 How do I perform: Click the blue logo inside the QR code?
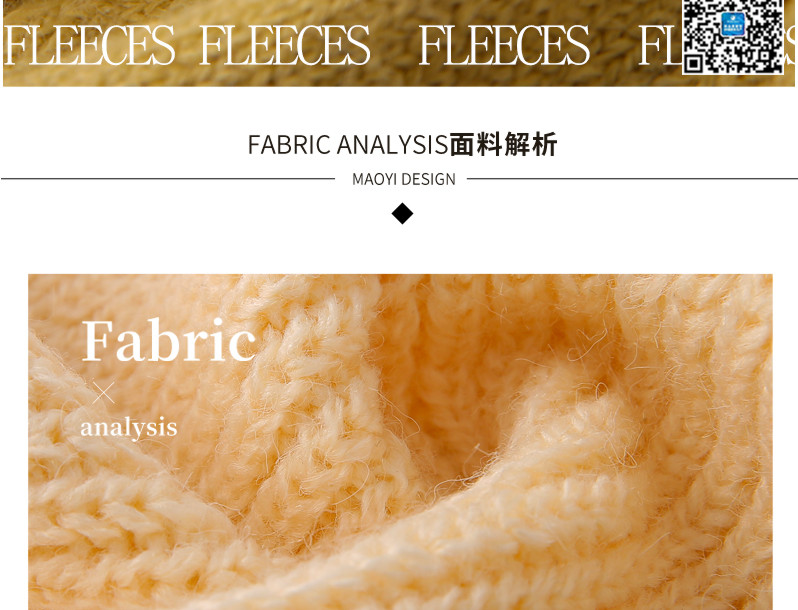(733, 23)
